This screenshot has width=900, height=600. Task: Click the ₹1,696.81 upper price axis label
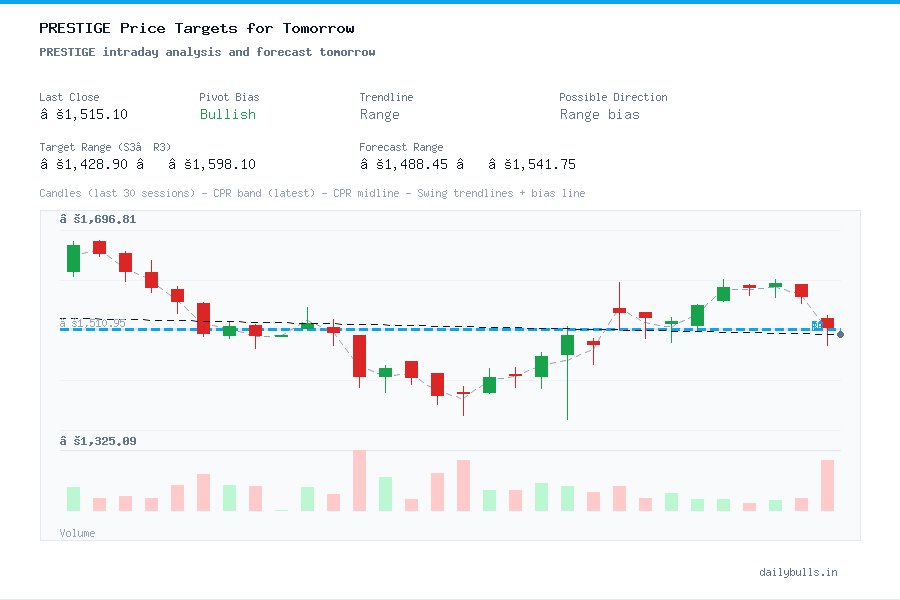point(97,219)
